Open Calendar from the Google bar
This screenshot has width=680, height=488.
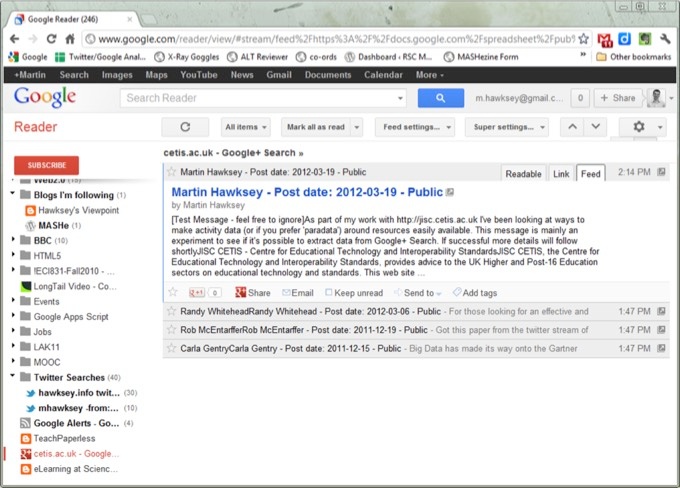tap(383, 75)
